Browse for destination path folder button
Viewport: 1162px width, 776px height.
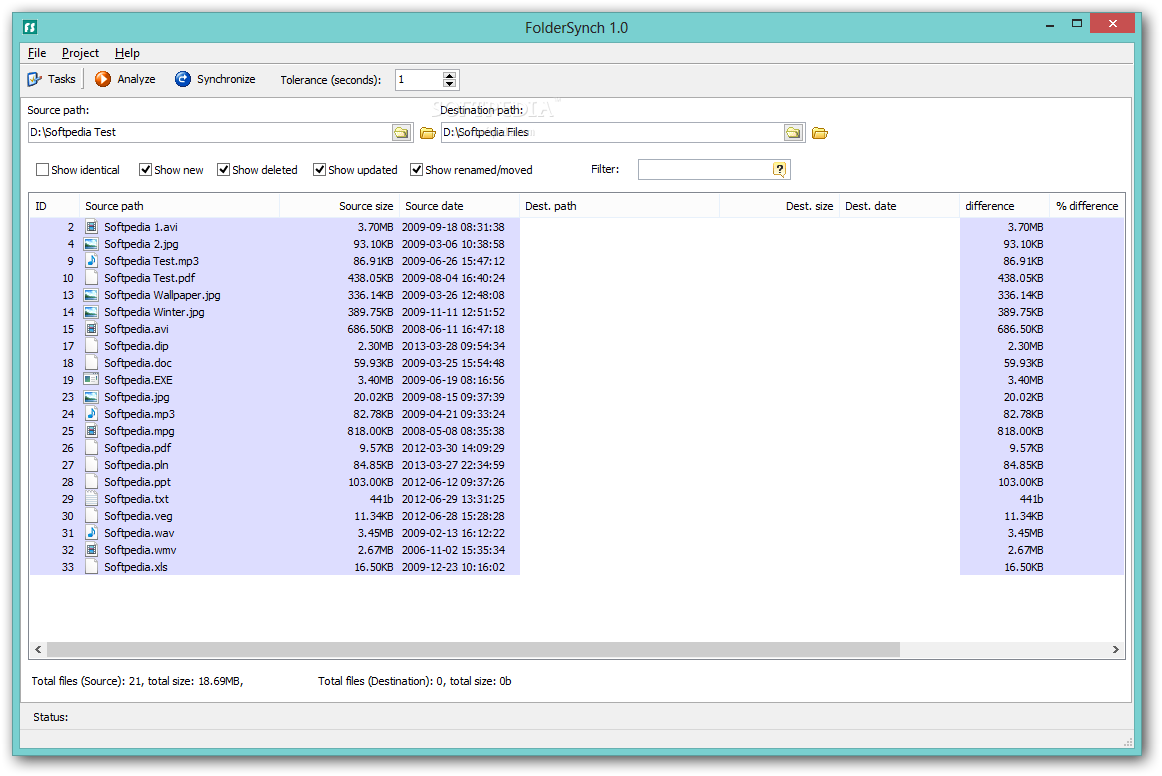click(x=793, y=133)
